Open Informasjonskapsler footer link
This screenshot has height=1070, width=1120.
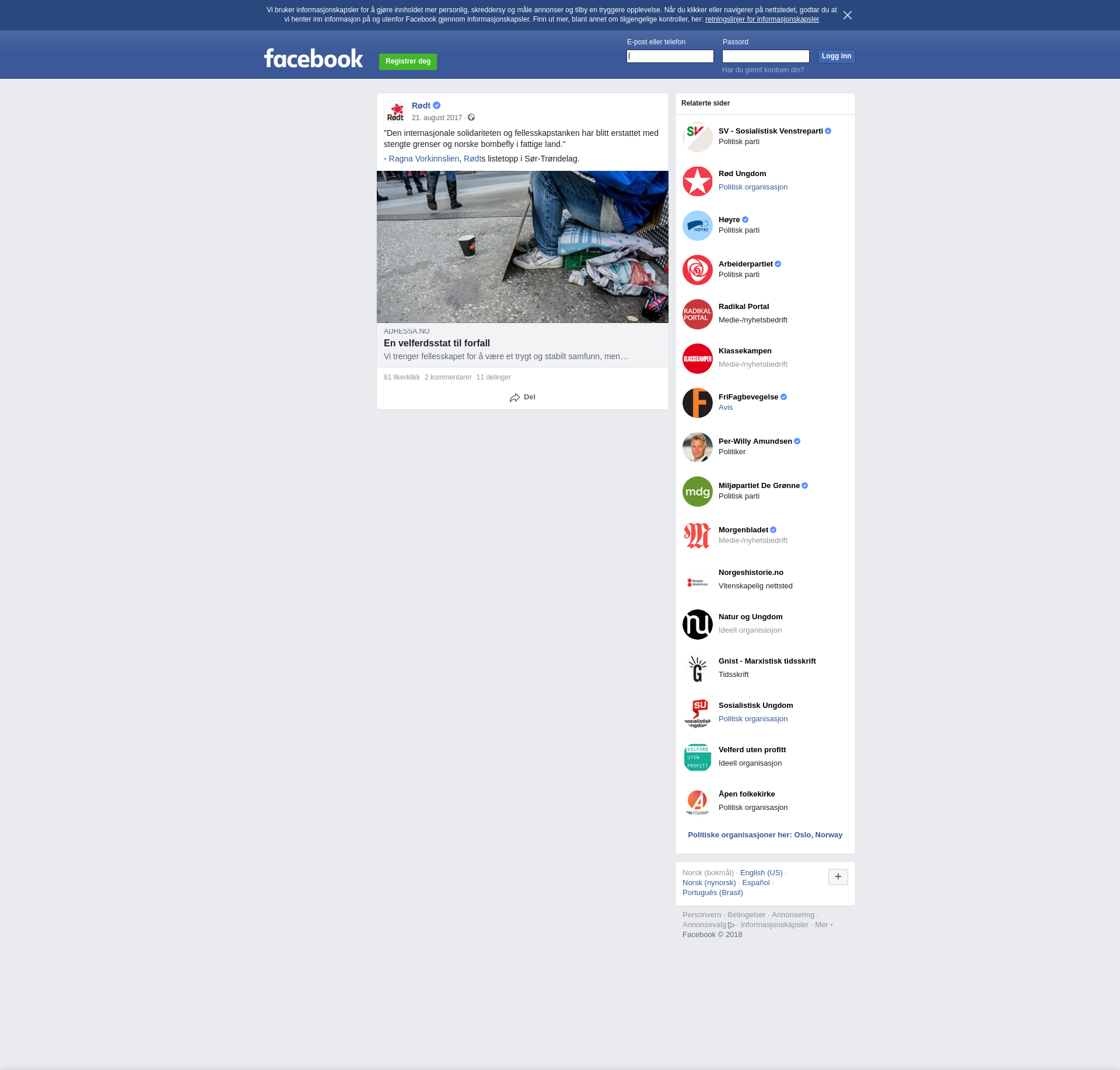point(775,925)
